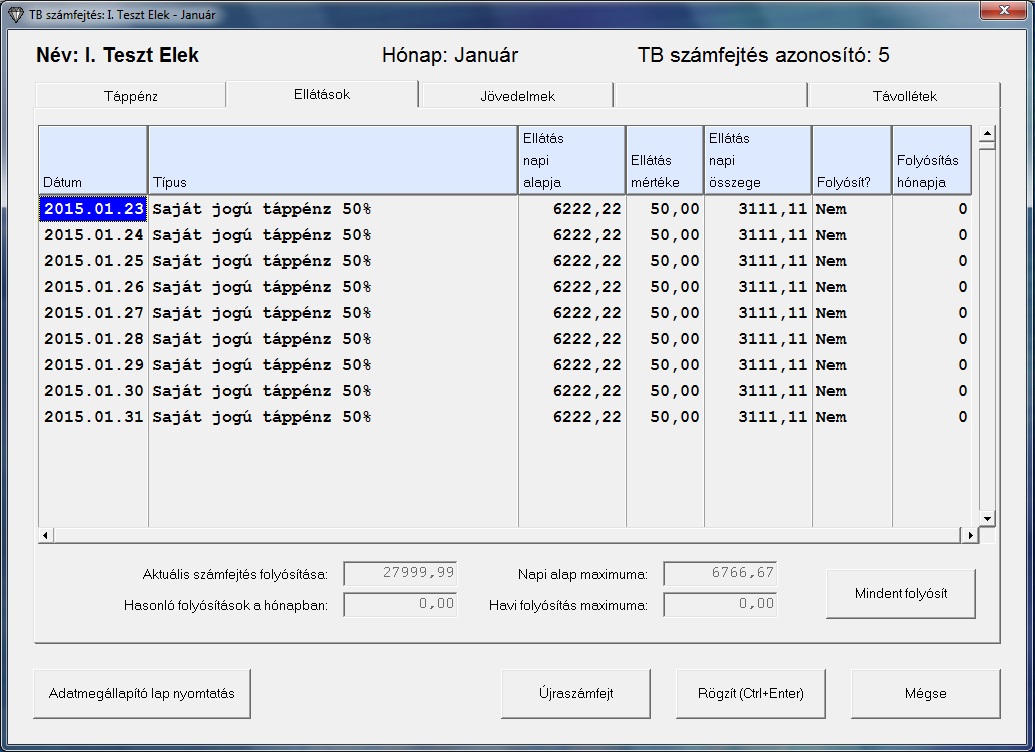Viewport: 1035px width, 752px height.
Task: Print via Adatmegállapító lap nyomtatás button
Action: [x=142, y=693]
